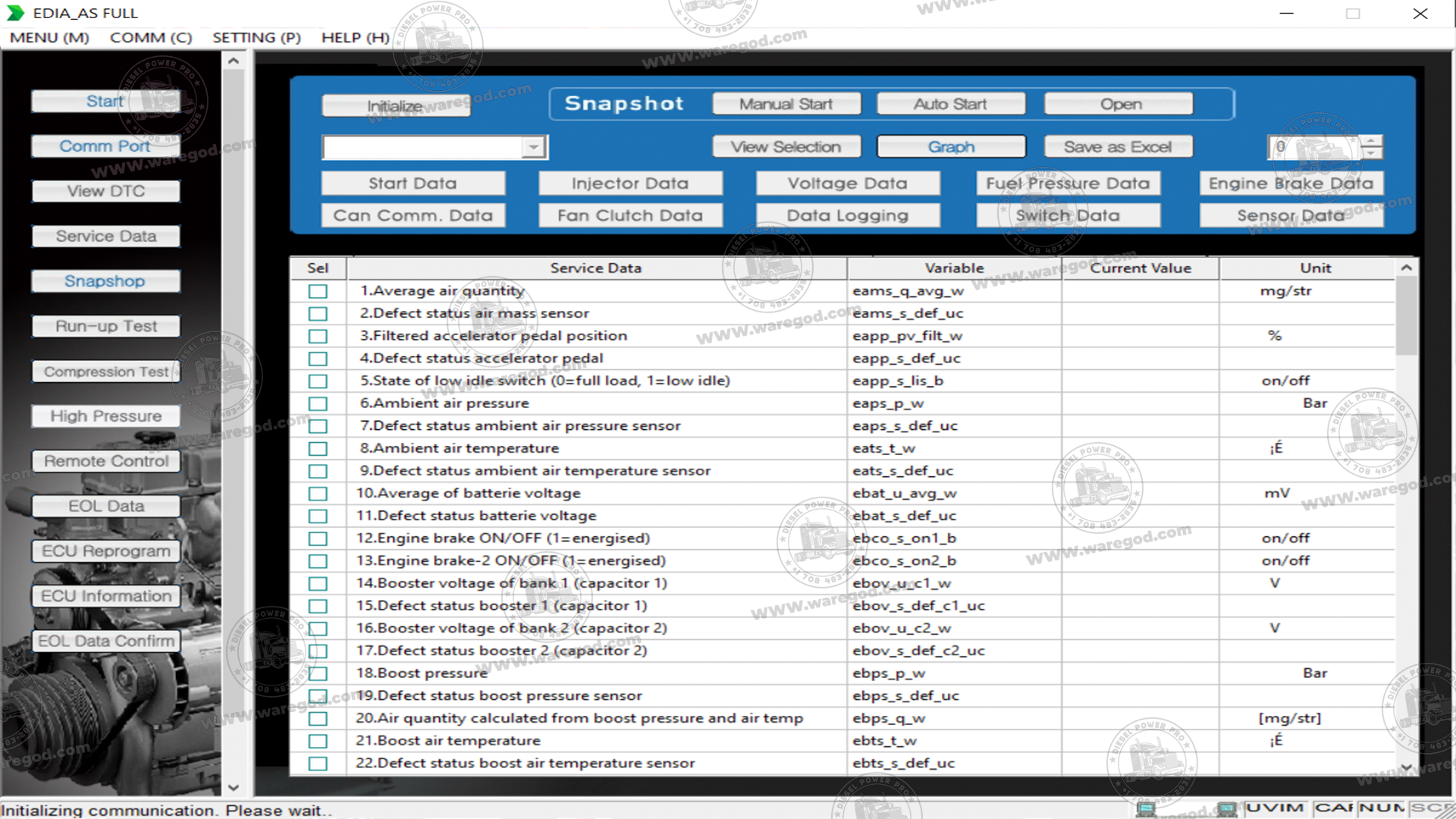Image resolution: width=1456 pixels, height=819 pixels.
Task: Click the Graph button
Action: point(951,147)
